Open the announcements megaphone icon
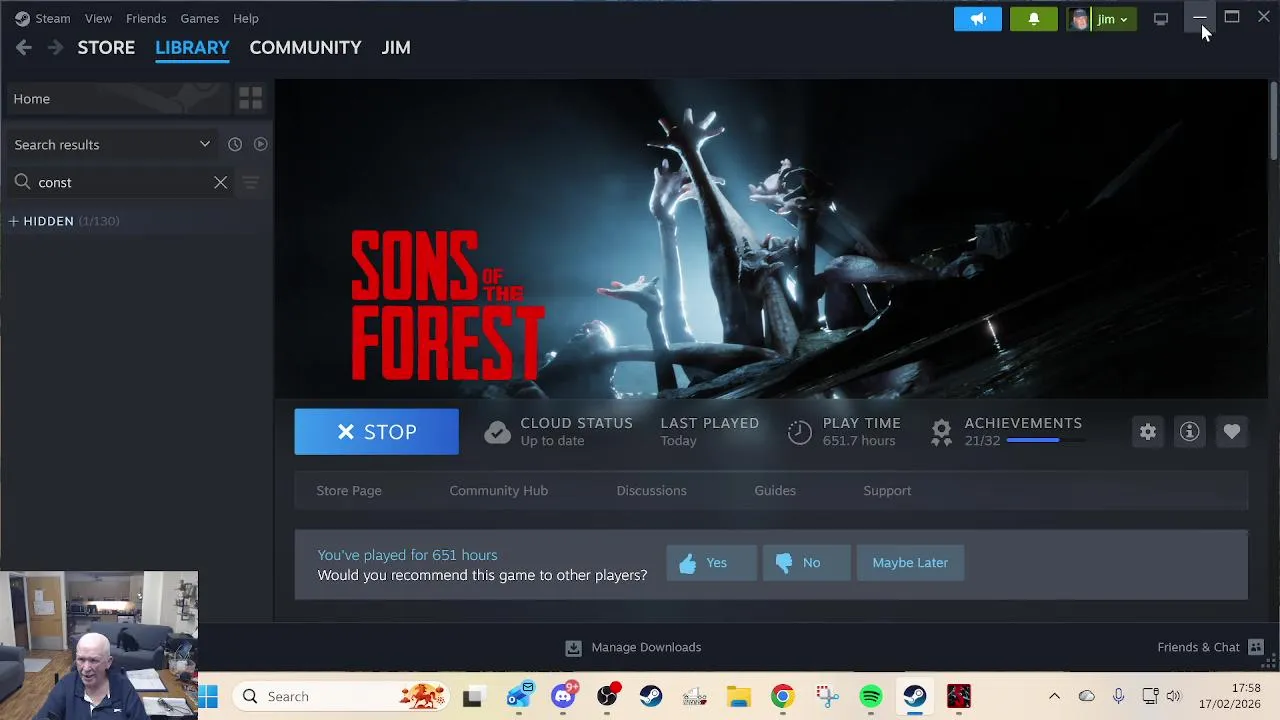Image resolution: width=1280 pixels, height=720 pixels. 978,19
